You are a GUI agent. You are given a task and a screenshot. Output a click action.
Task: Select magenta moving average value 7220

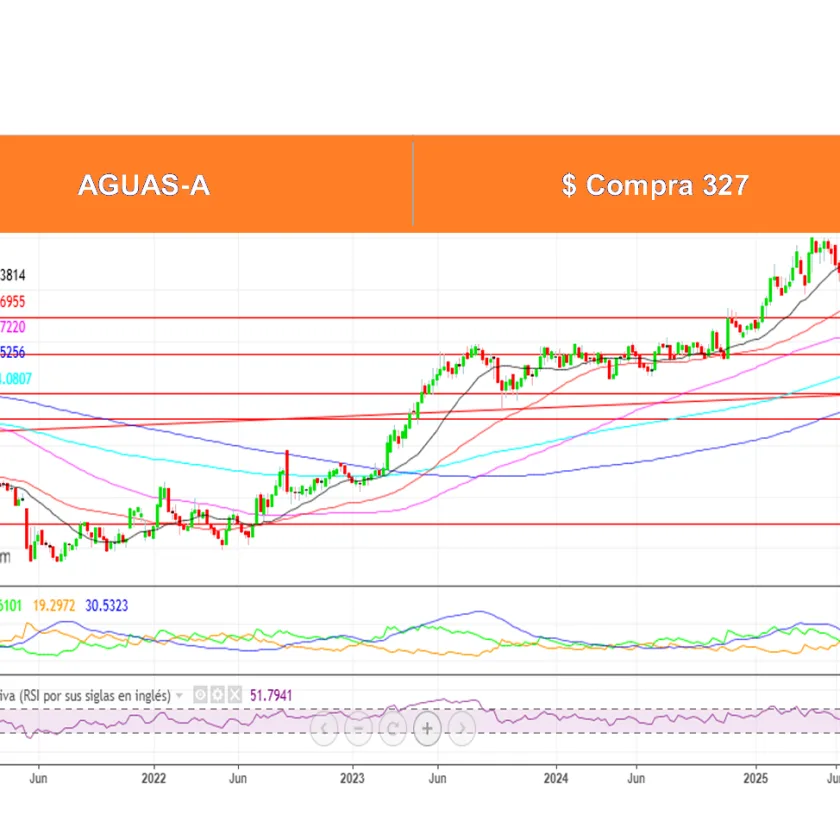[x=12, y=327]
